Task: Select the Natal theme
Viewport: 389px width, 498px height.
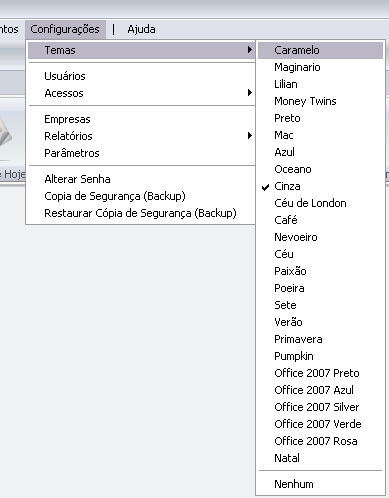Action: (x=320, y=458)
